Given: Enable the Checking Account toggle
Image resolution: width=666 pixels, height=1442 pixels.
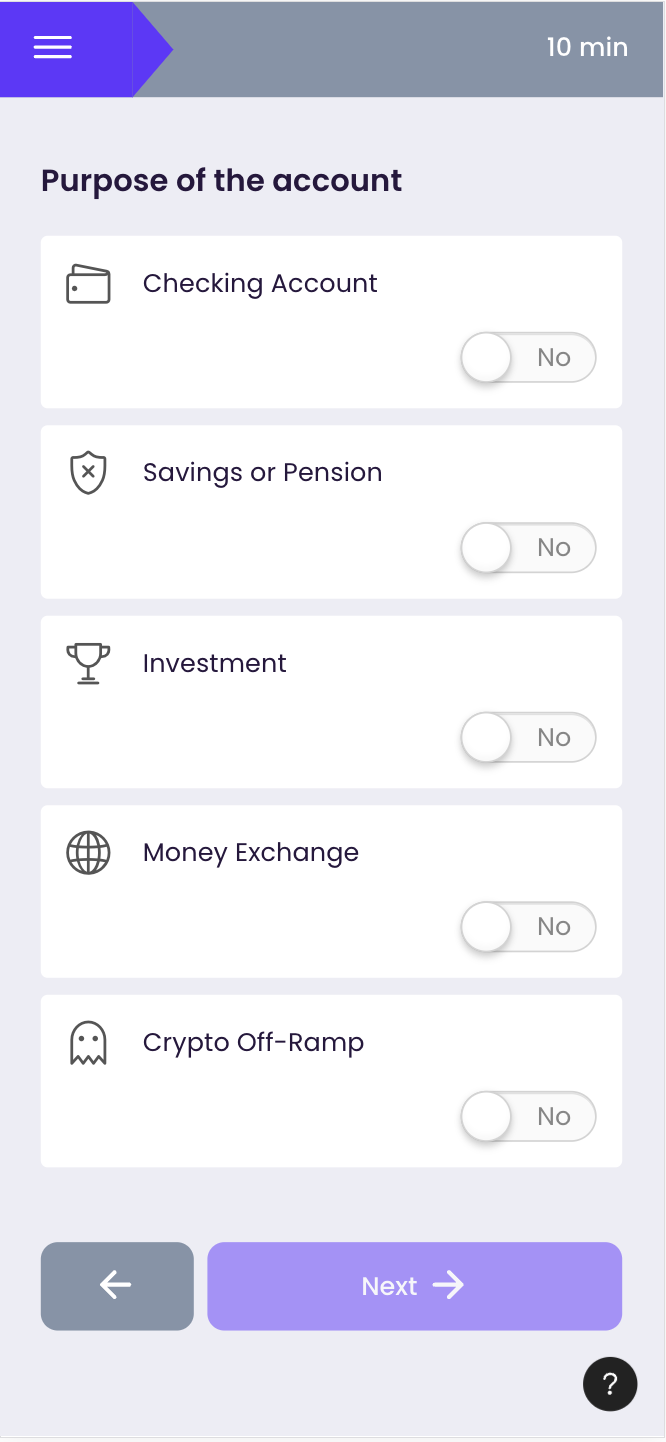Looking at the screenshot, I should click(528, 358).
